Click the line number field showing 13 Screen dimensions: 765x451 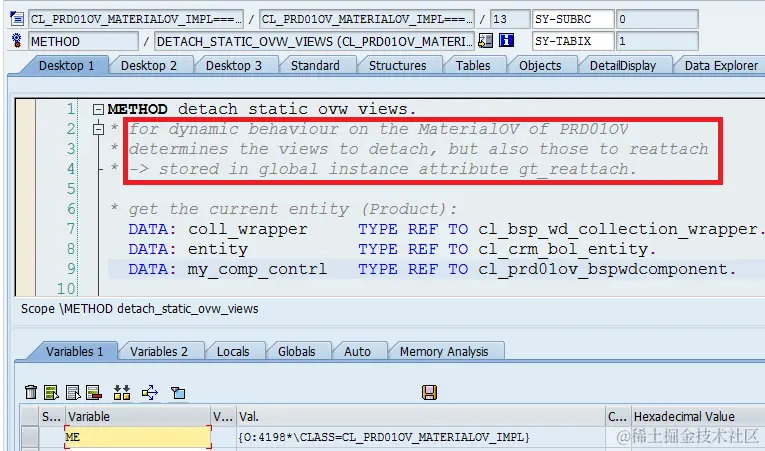(510, 19)
